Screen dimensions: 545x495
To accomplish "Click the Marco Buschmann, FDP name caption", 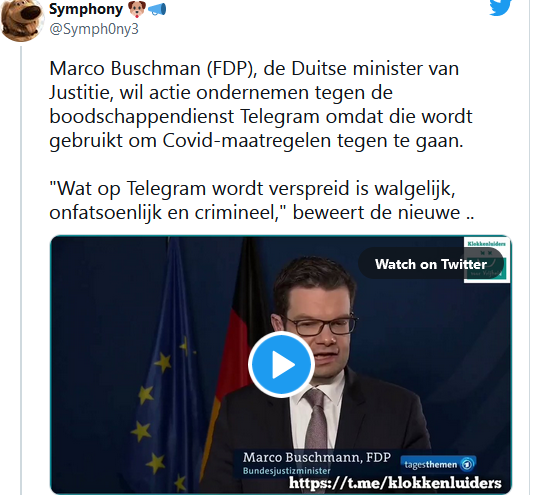I will (317, 457).
